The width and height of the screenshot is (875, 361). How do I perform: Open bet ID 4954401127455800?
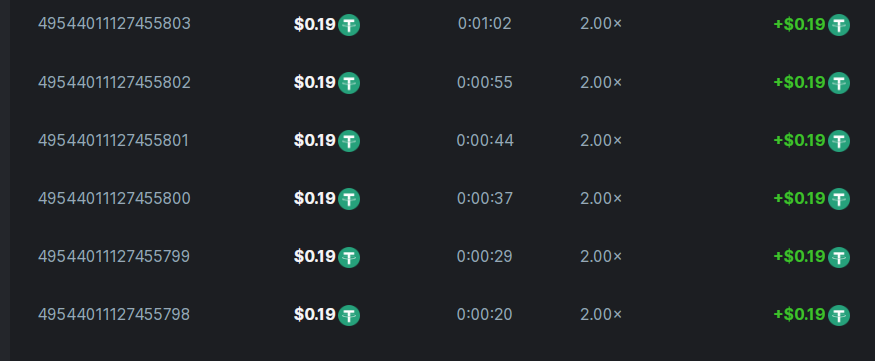click(x=114, y=199)
